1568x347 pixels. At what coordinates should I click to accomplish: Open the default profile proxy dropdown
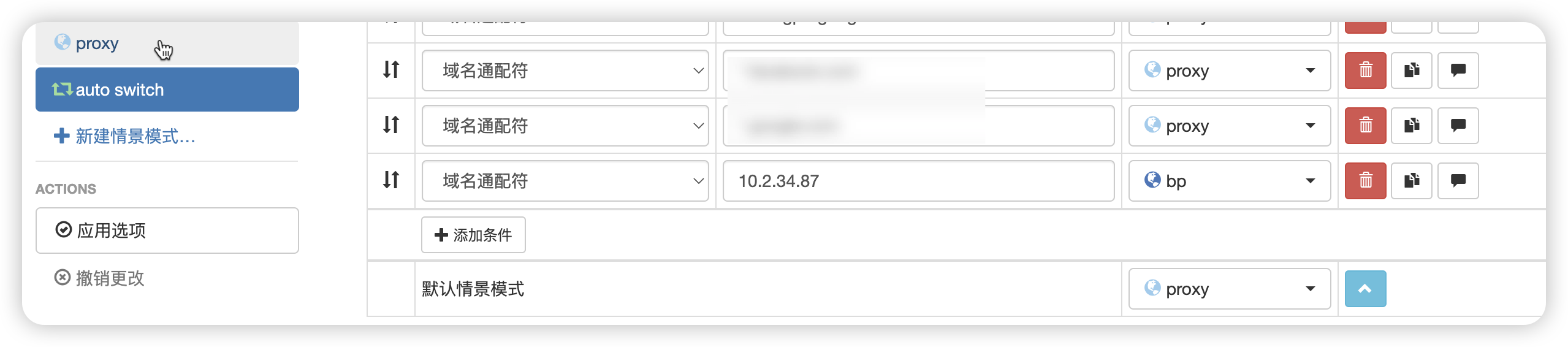(1230, 289)
